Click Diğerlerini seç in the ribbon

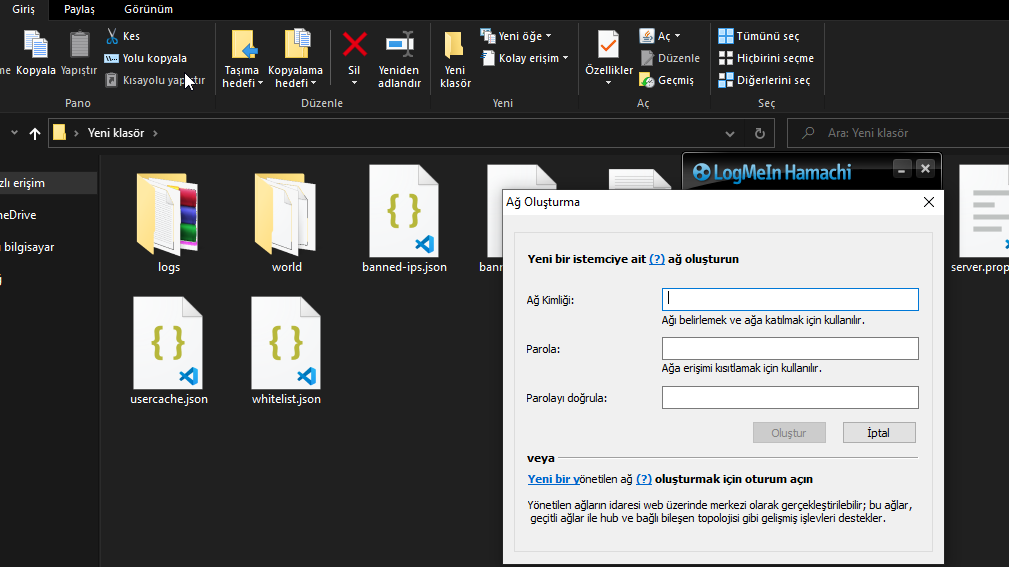(764, 80)
